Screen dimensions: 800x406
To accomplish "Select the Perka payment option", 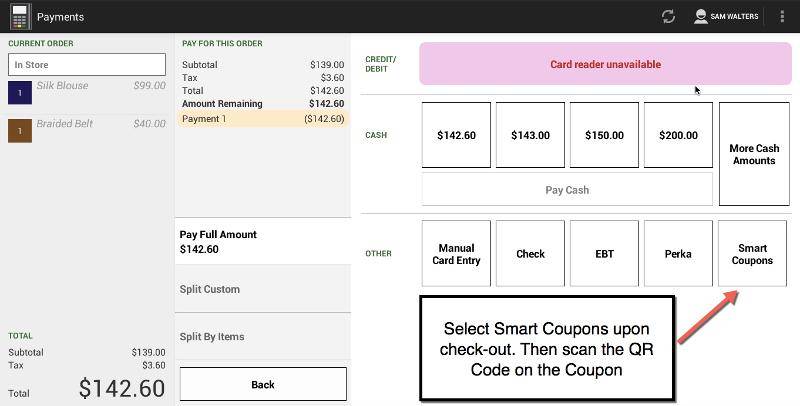I will [678, 253].
